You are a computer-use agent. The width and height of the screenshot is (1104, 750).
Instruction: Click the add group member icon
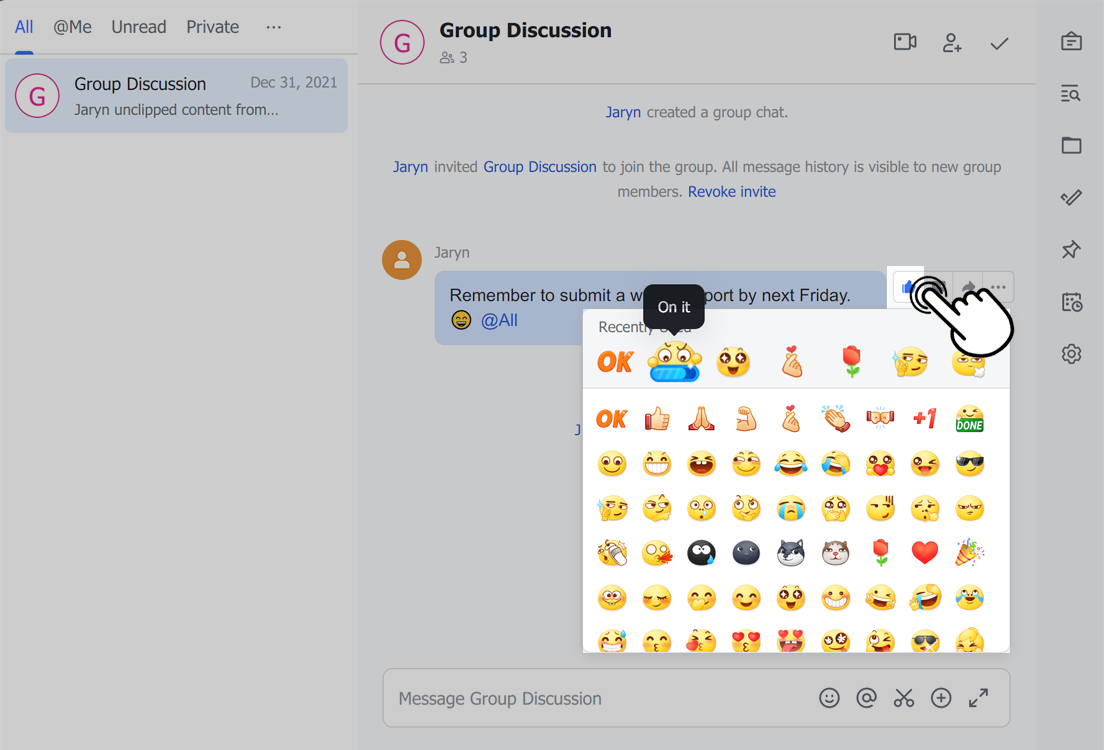click(952, 43)
